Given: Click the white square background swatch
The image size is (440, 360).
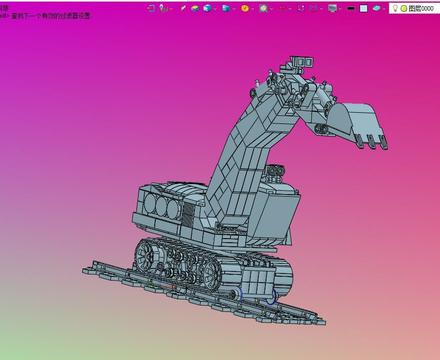Looking at the screenshot, I should (x=364, y=8).
